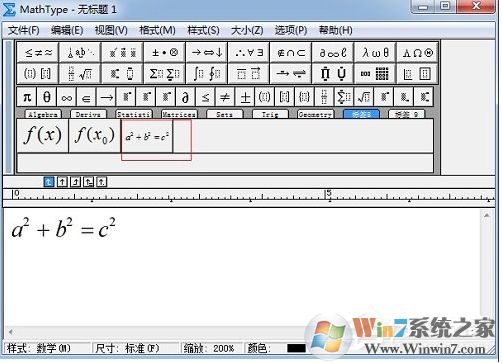Open the 大小(Z) menu
This screenshot has width=502, height=363.
point(247,31)
